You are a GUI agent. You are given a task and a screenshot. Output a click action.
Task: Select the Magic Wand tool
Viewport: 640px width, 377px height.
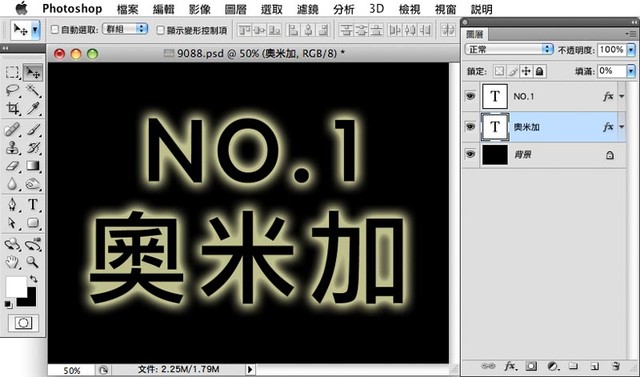pos(33,90)
